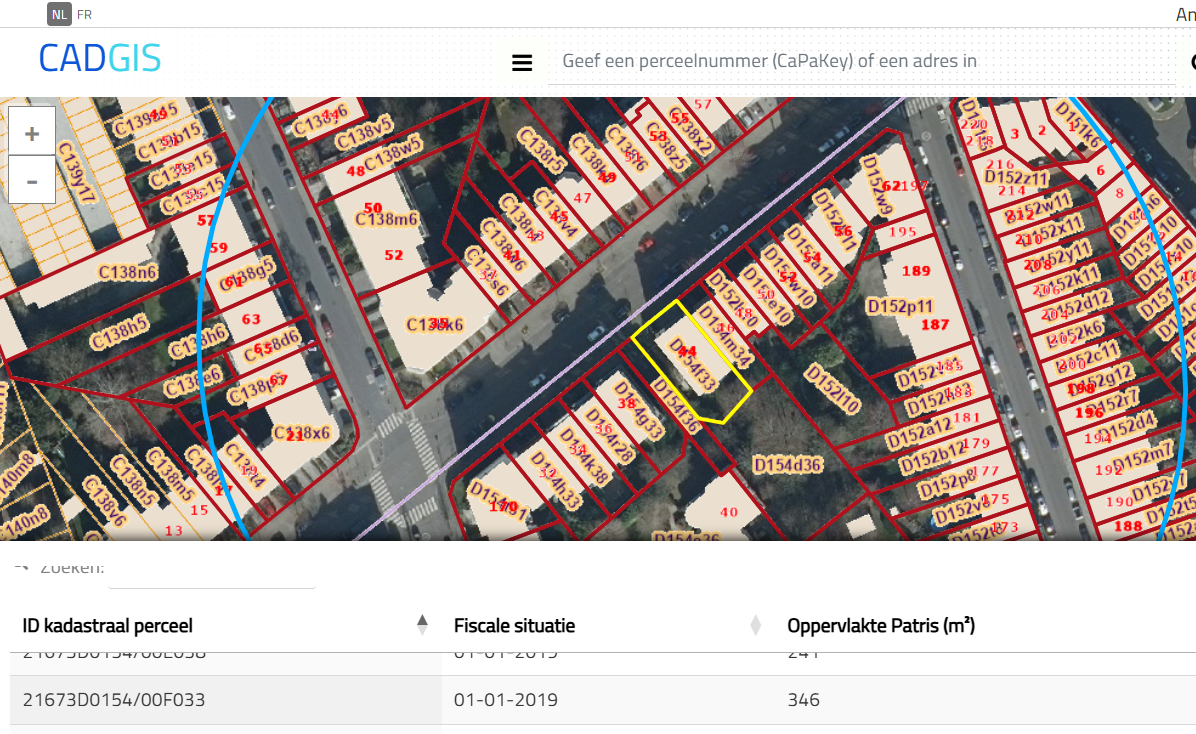Click the Oppervlakte Patris column header
Viewport: 1196px width, 734px height.
pyautogui.click(x=880, y=626)
